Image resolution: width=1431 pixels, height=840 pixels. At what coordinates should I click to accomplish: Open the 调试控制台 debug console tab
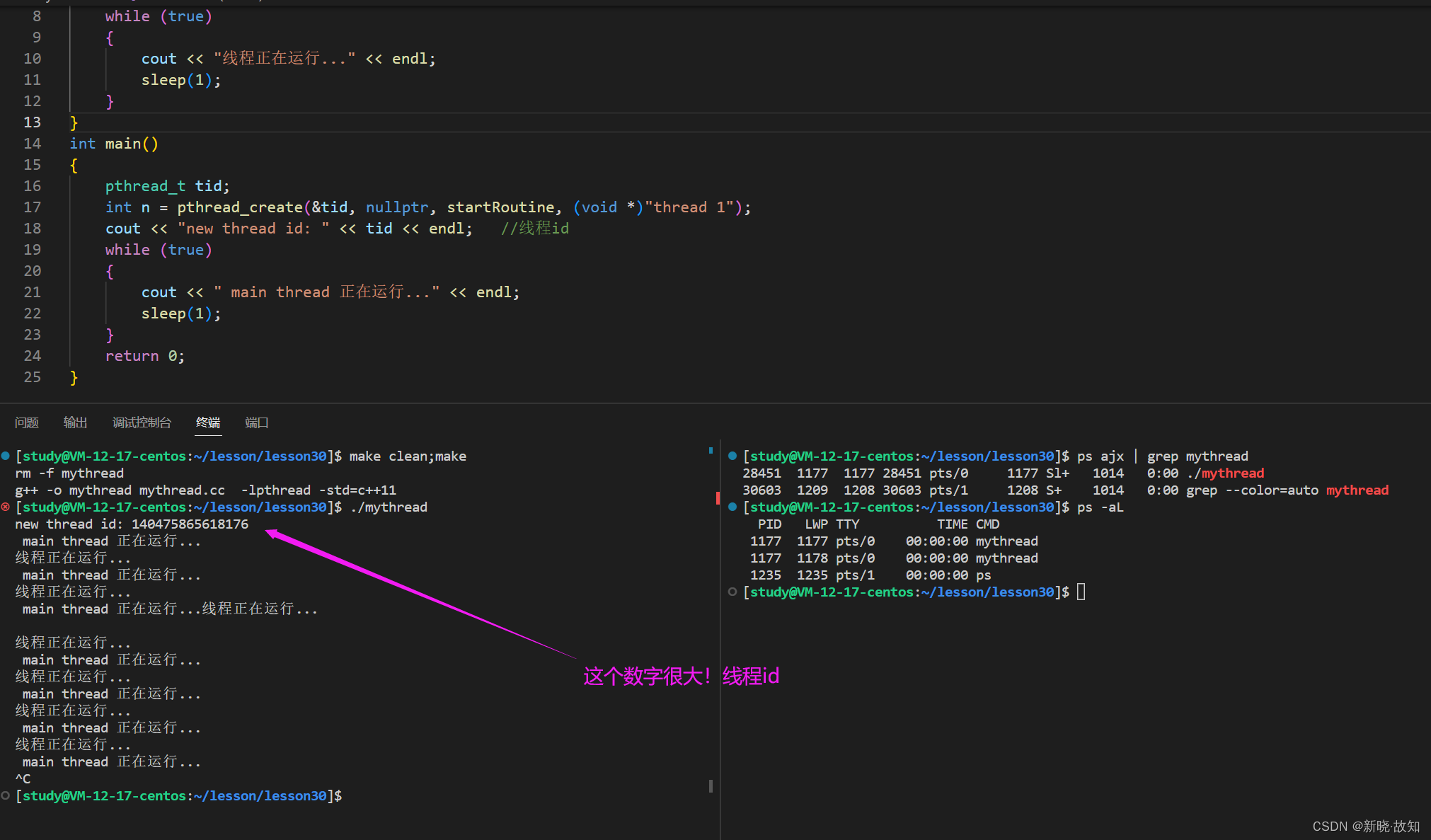tap(142, 422)
